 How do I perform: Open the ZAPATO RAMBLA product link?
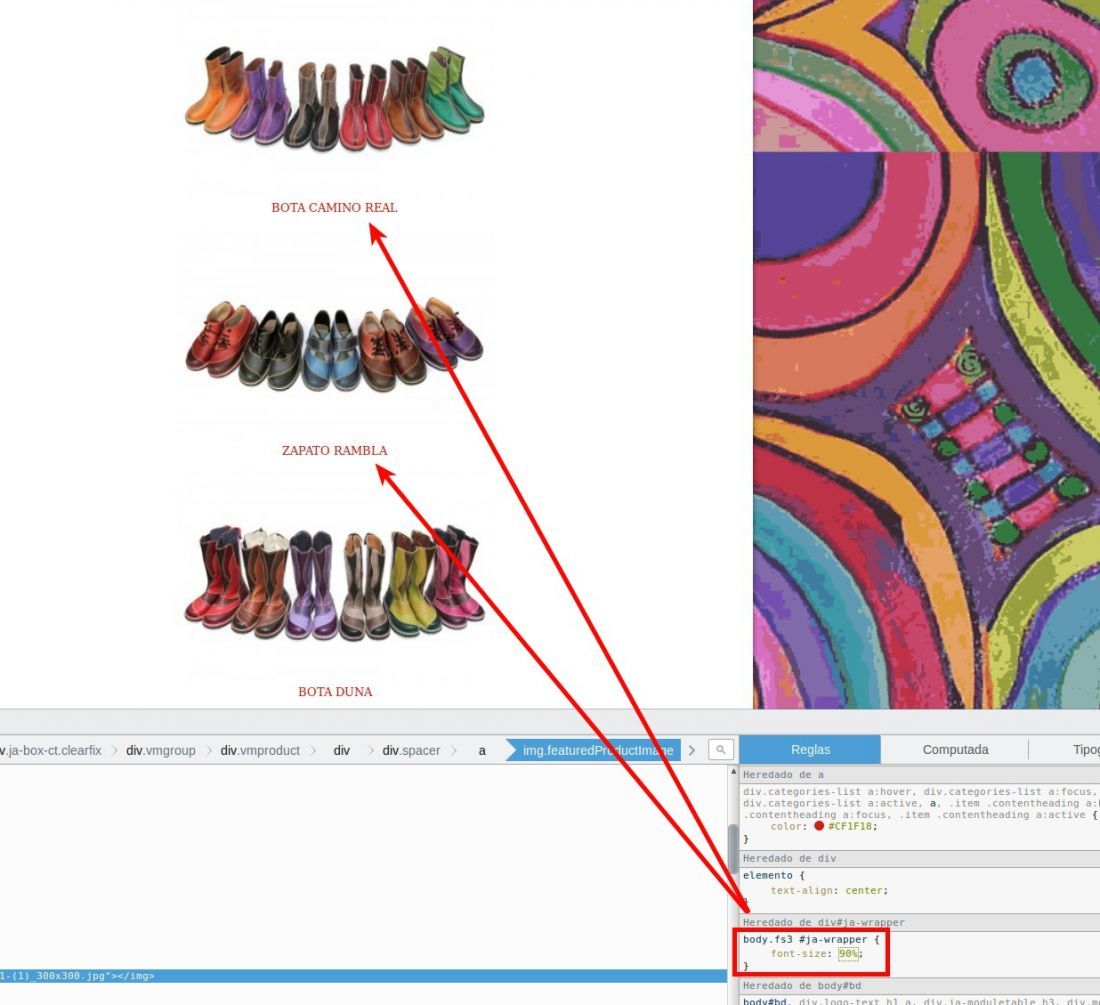tap(334, 450)
